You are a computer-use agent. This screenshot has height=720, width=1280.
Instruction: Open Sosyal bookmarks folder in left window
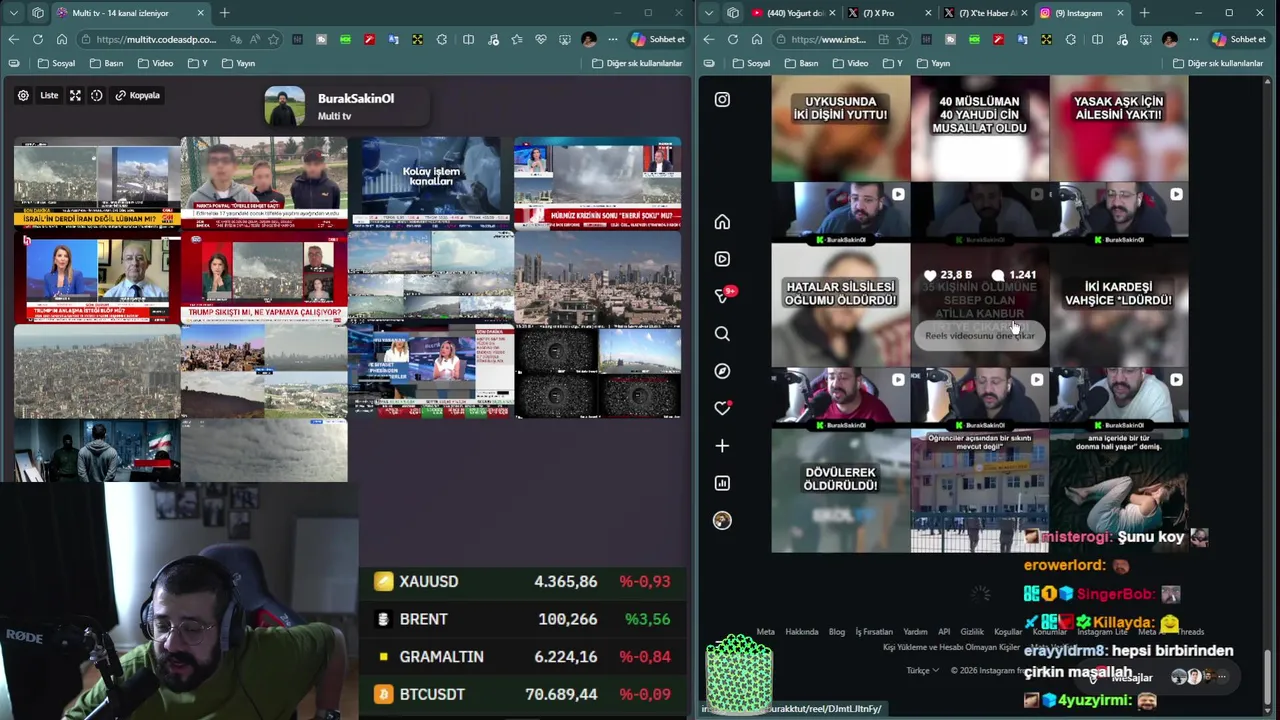(56, 63)
